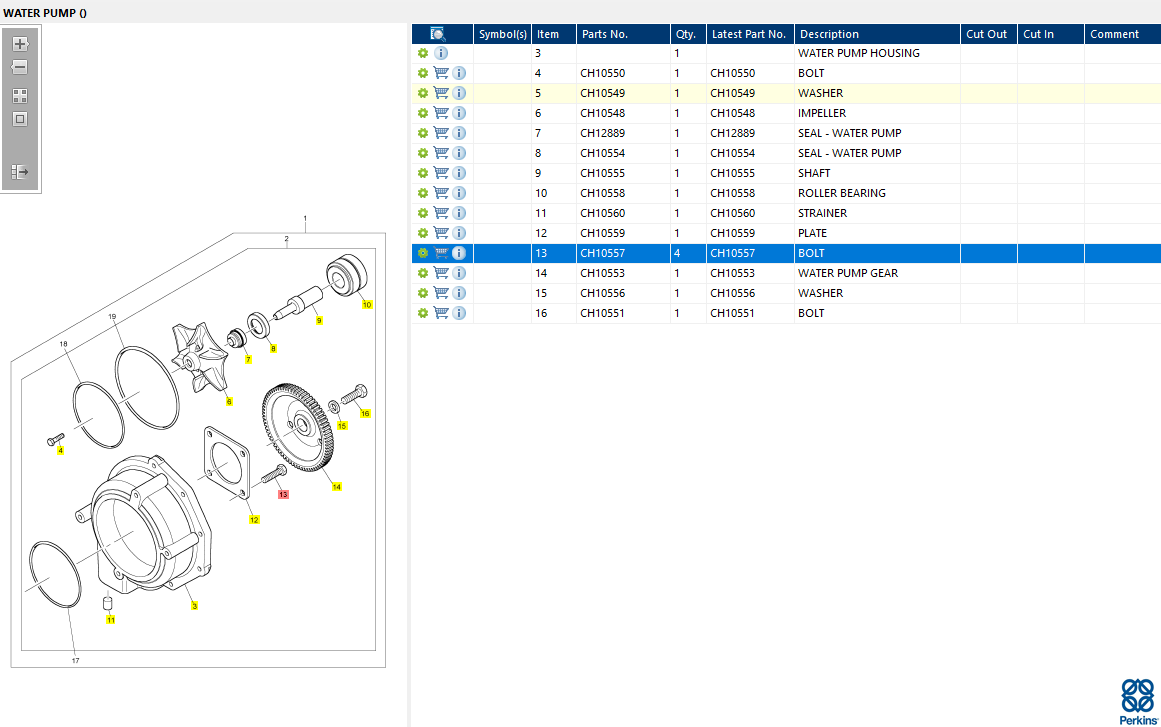Click callout 14 on the gear diagram

[x=337, y=487]
